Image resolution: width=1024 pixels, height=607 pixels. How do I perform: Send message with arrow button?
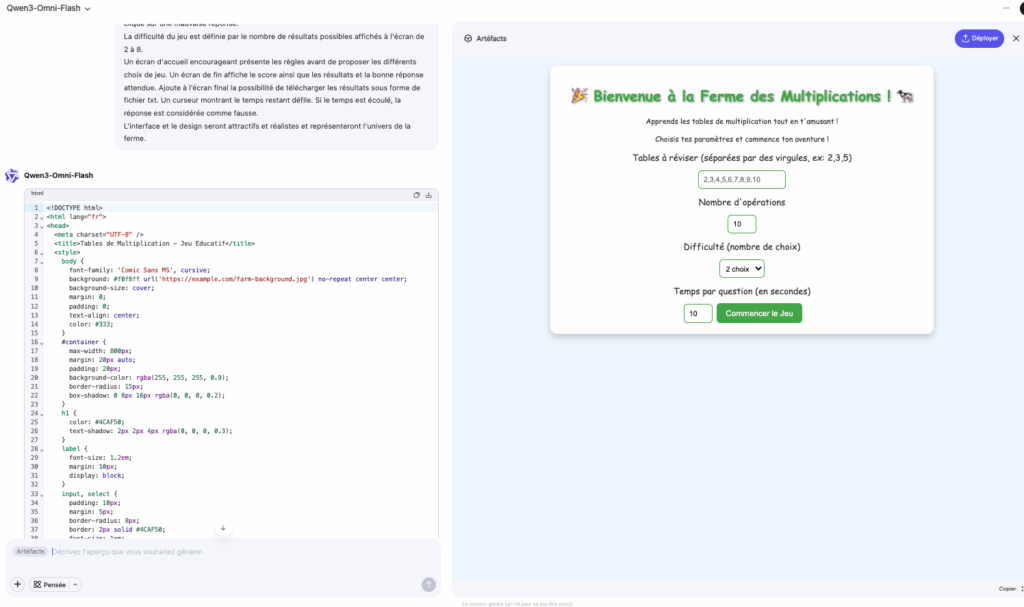coord(428,584)
